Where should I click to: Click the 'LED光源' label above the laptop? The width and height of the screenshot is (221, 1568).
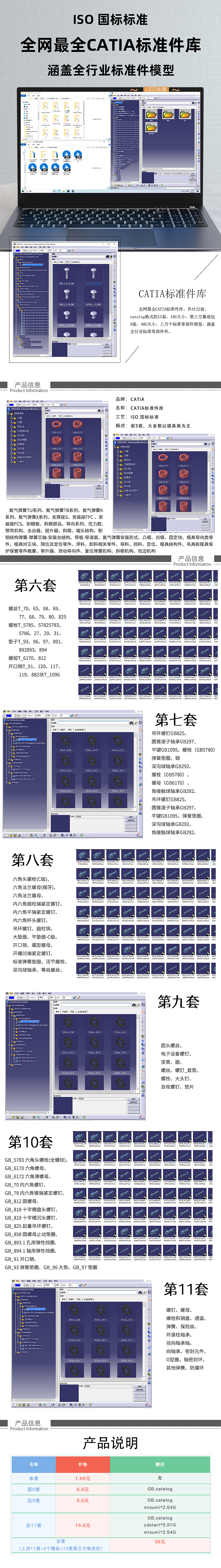(156, 89)
